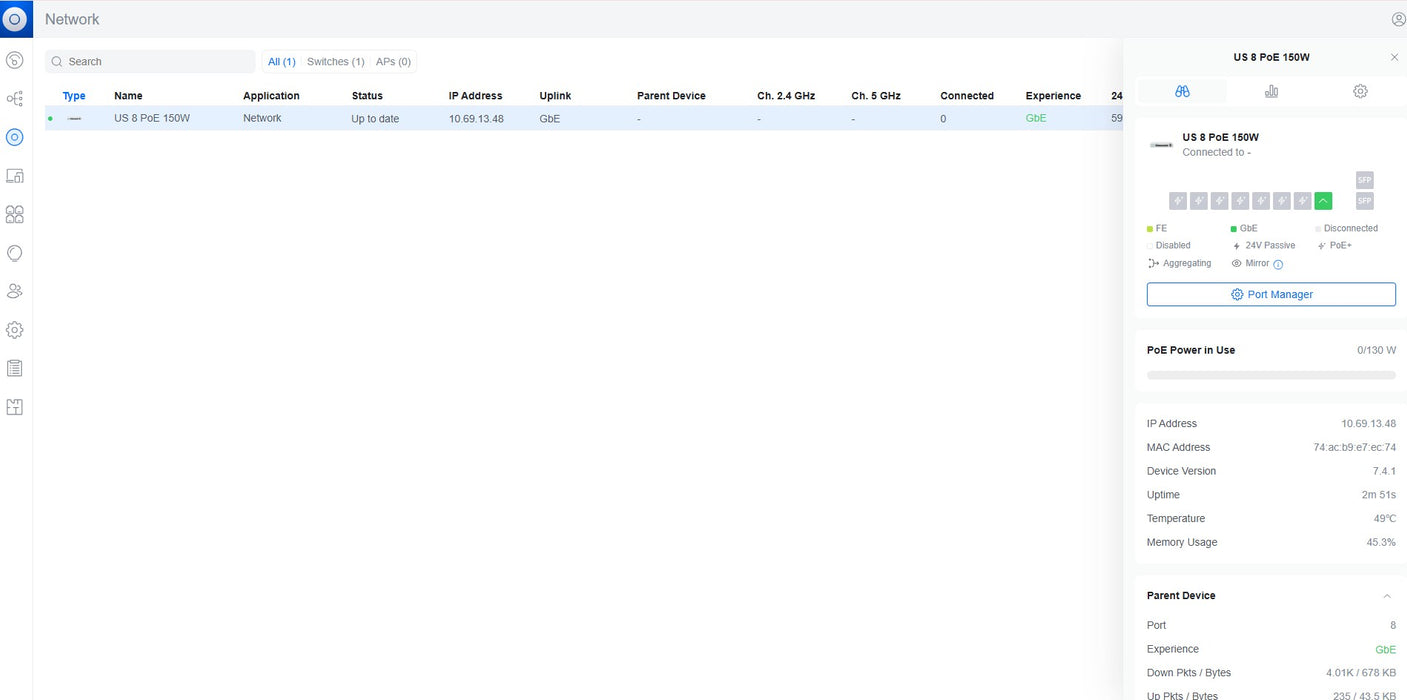Sort table by Ch. 2.4 GHz column header
The width and height of the screenshot is (1407, 700).
point(786,96)
